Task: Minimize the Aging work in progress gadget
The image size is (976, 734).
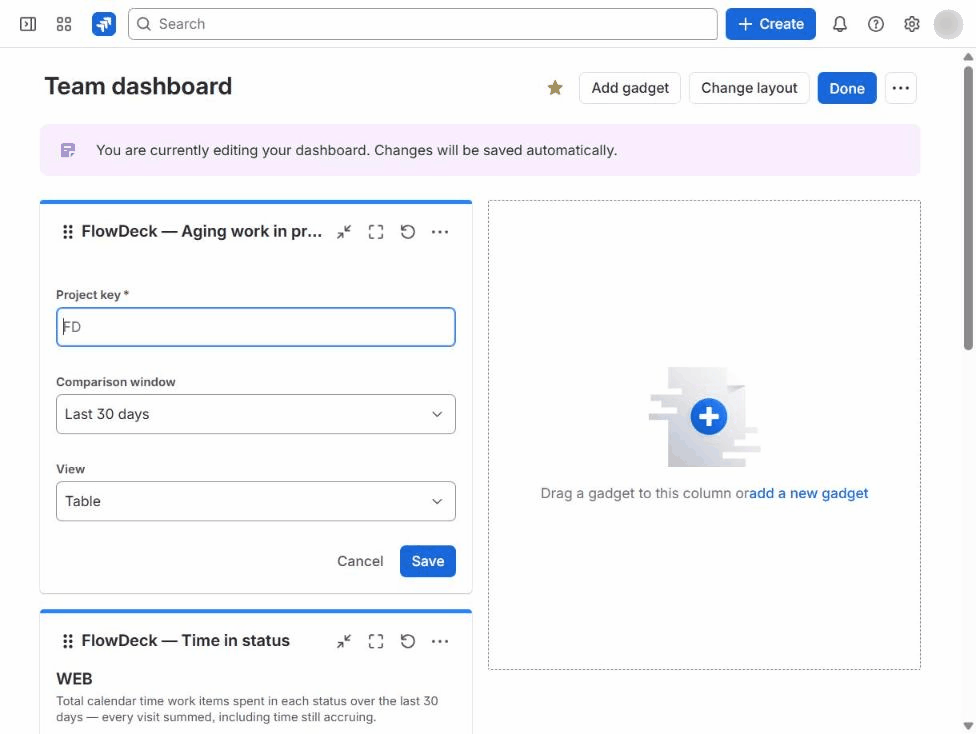Action: point(344,232)
